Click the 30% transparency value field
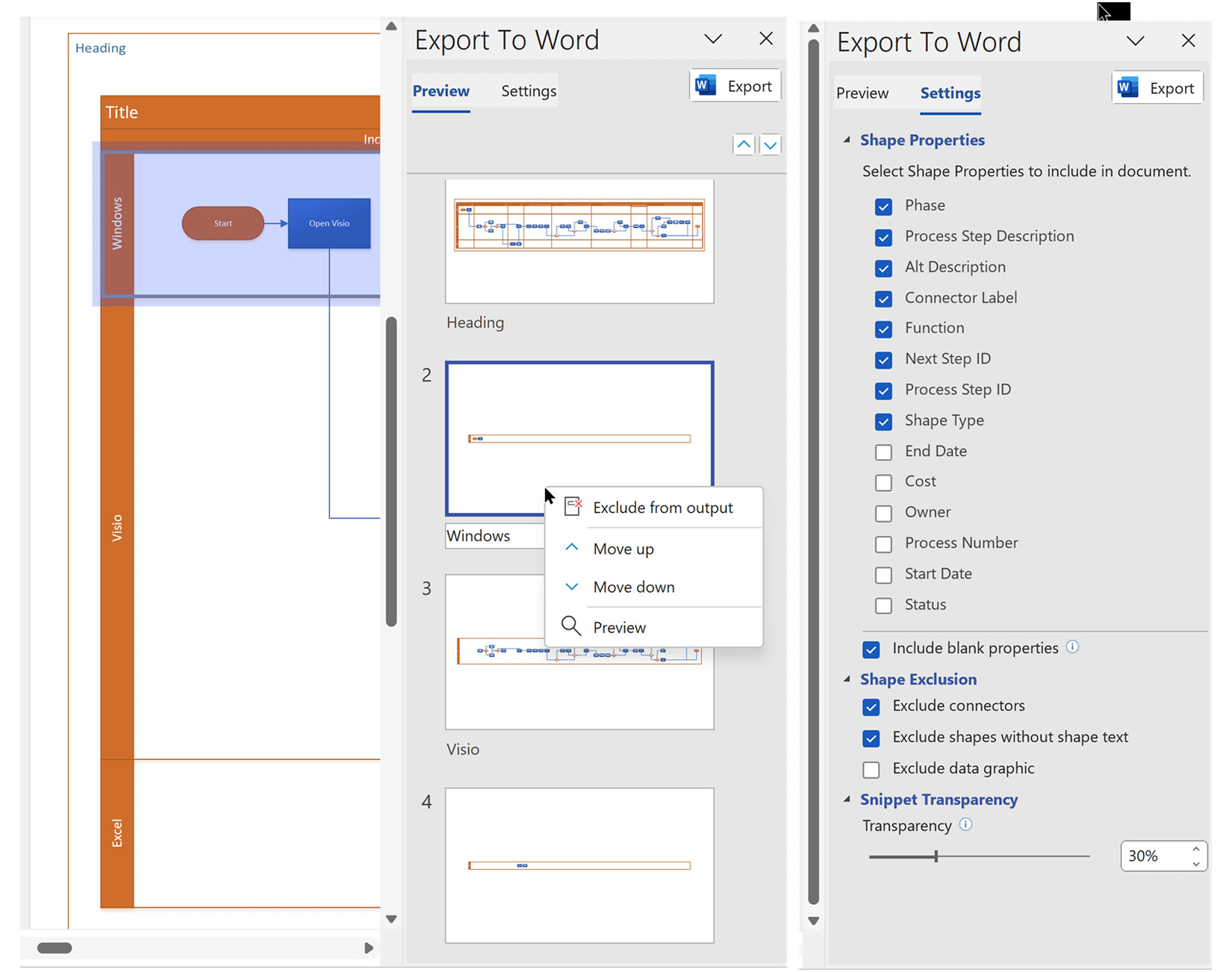 pyautogui.click(x=1154, y=856)
